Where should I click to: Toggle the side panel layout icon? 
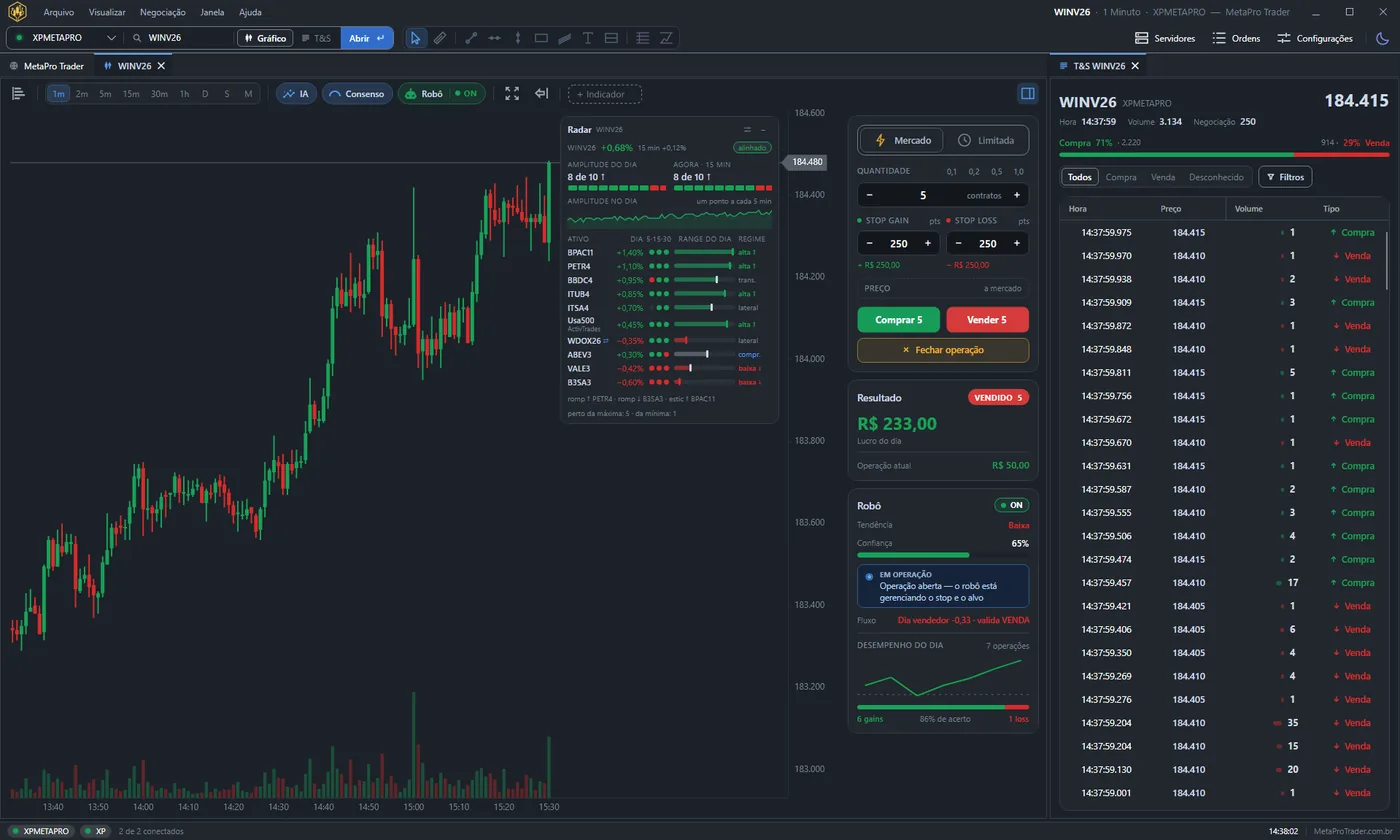[x=1027, y=93]
